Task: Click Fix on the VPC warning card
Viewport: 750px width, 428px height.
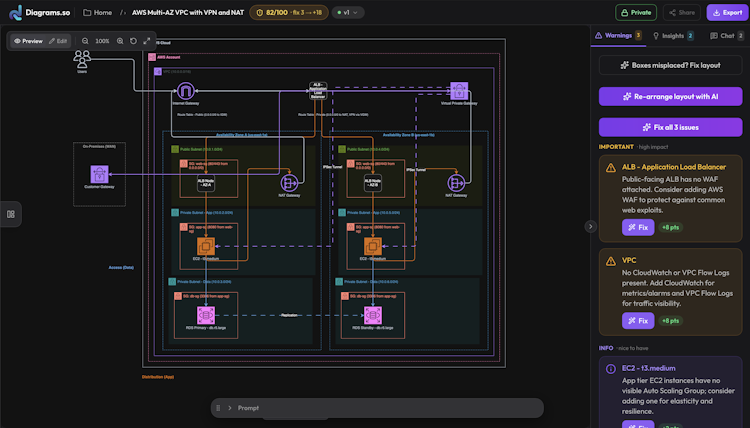Action: pyautogui.click(x=638, y=320)
